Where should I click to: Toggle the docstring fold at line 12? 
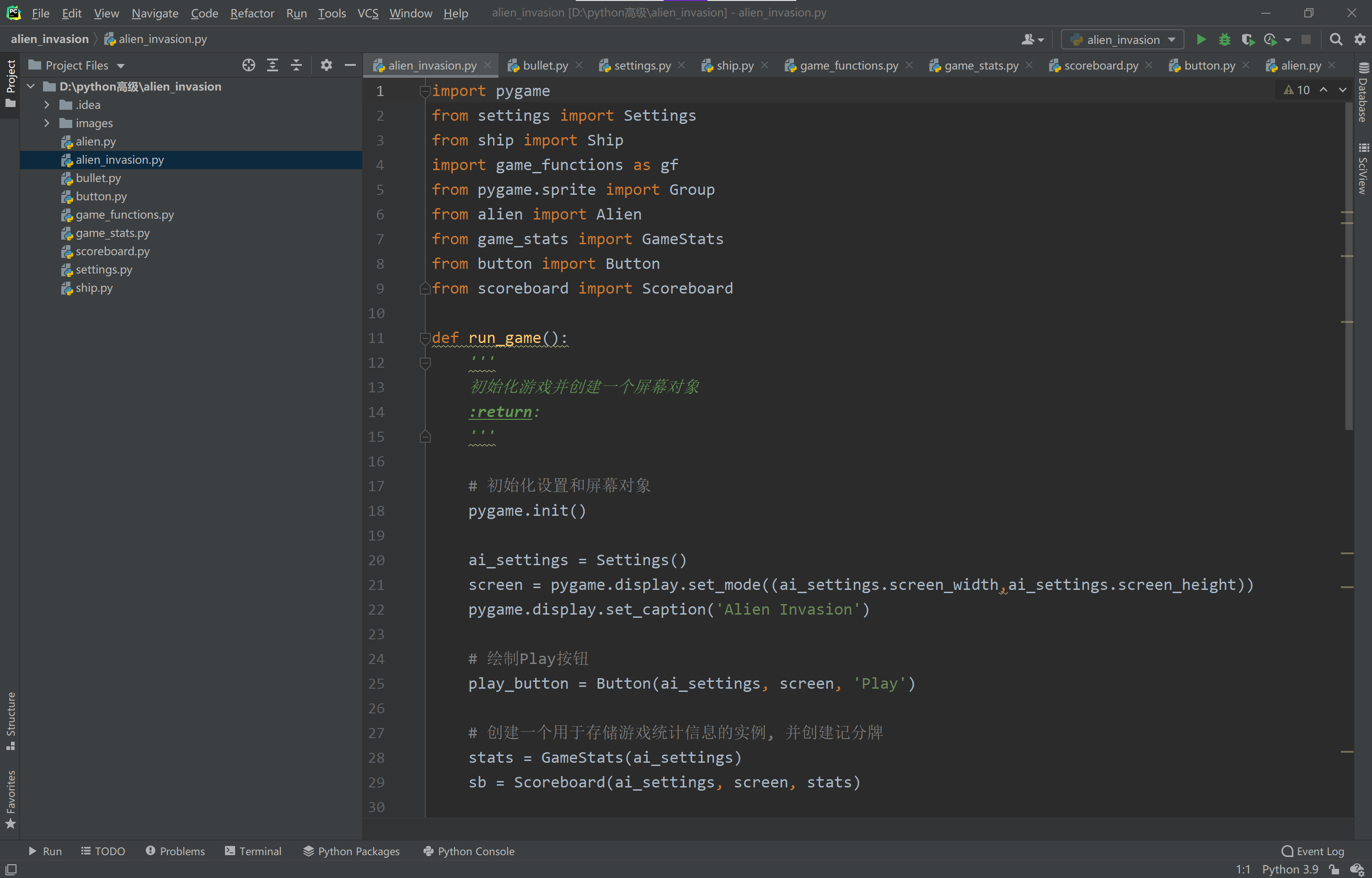point(425,363)
